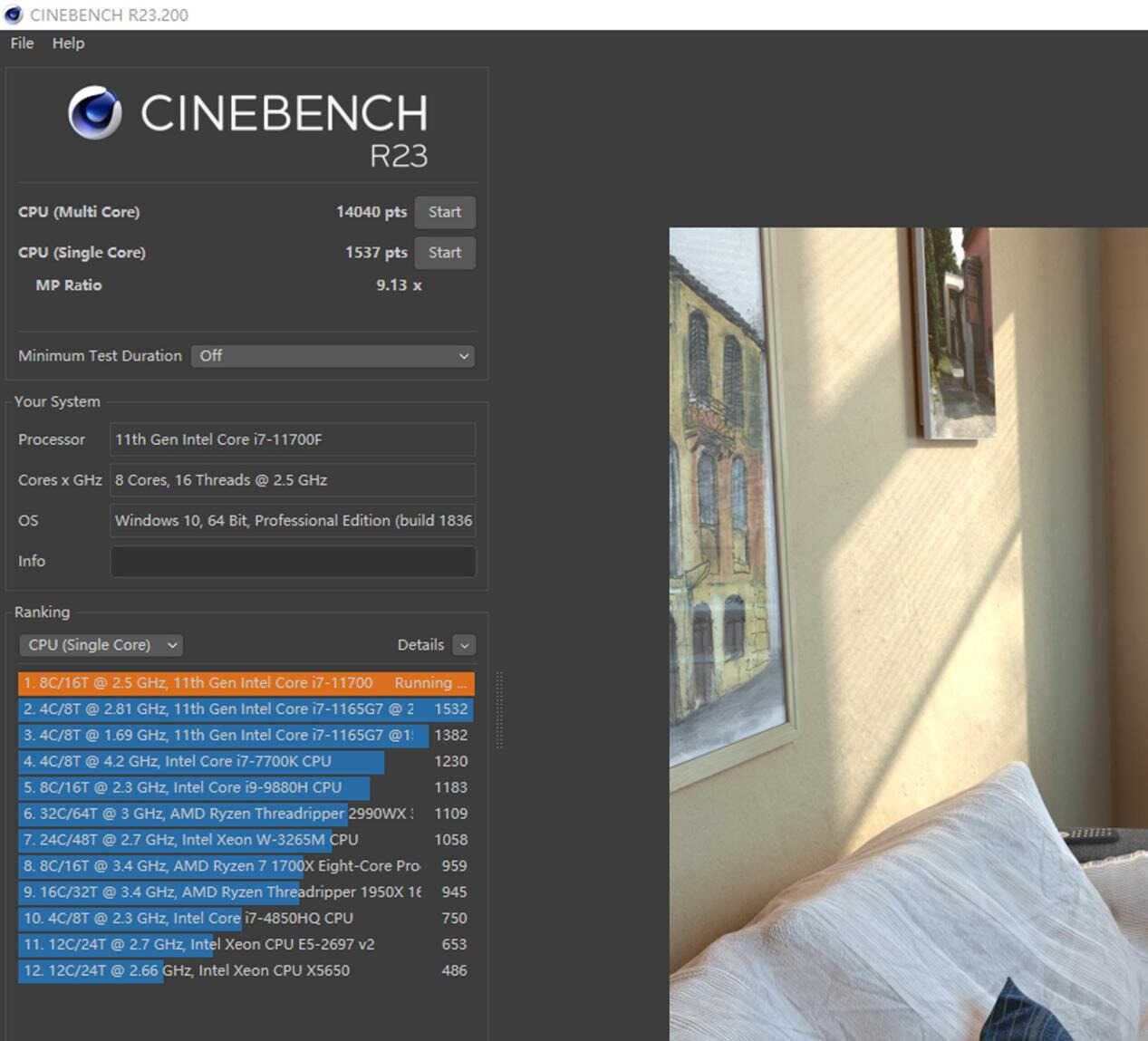The width and height of the screenshot is (1148, 1041).
Task: Click the panel splitter grip beside Ranking
Action: [x=499, y=709]
